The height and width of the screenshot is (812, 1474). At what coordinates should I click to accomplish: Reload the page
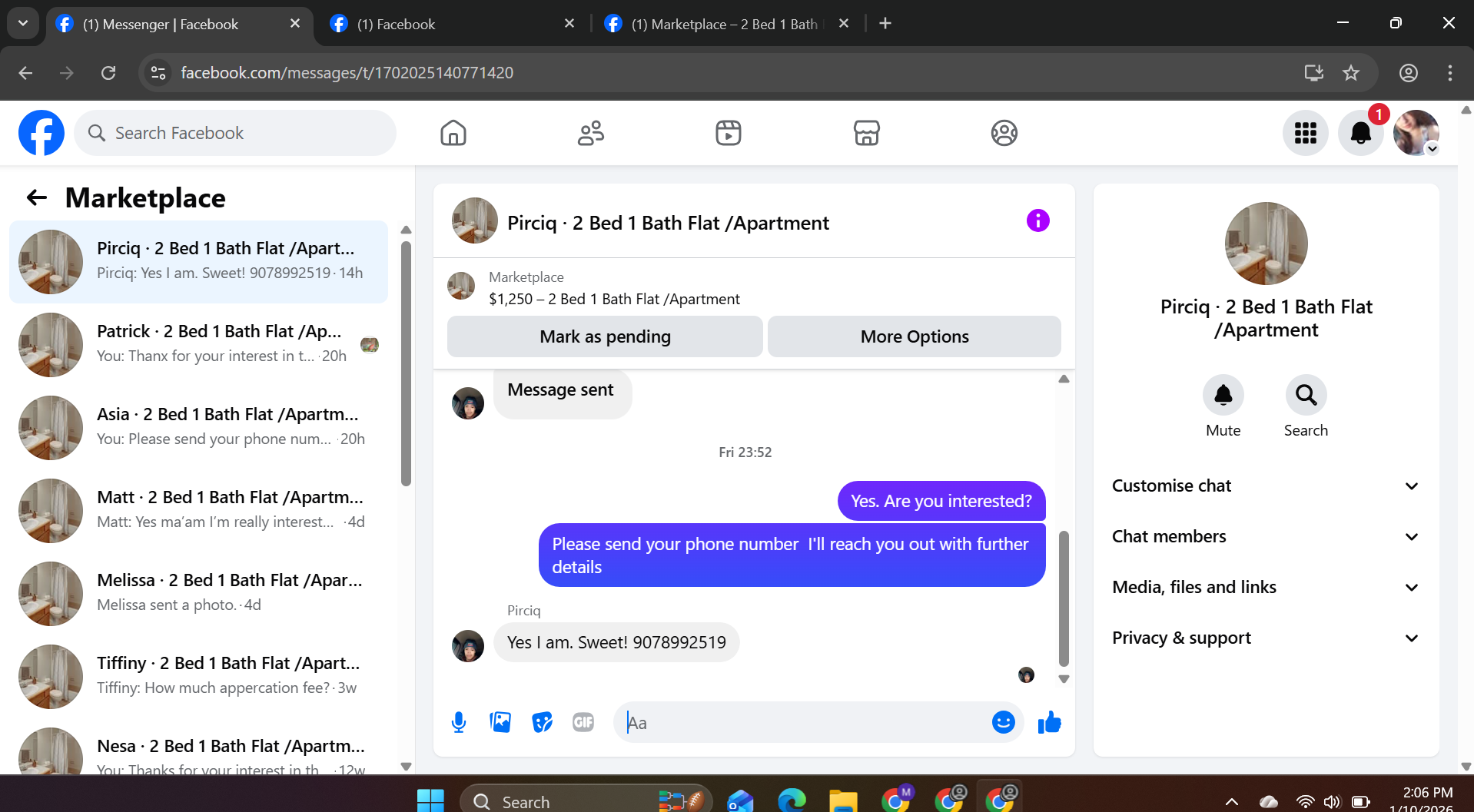(108, 73)
